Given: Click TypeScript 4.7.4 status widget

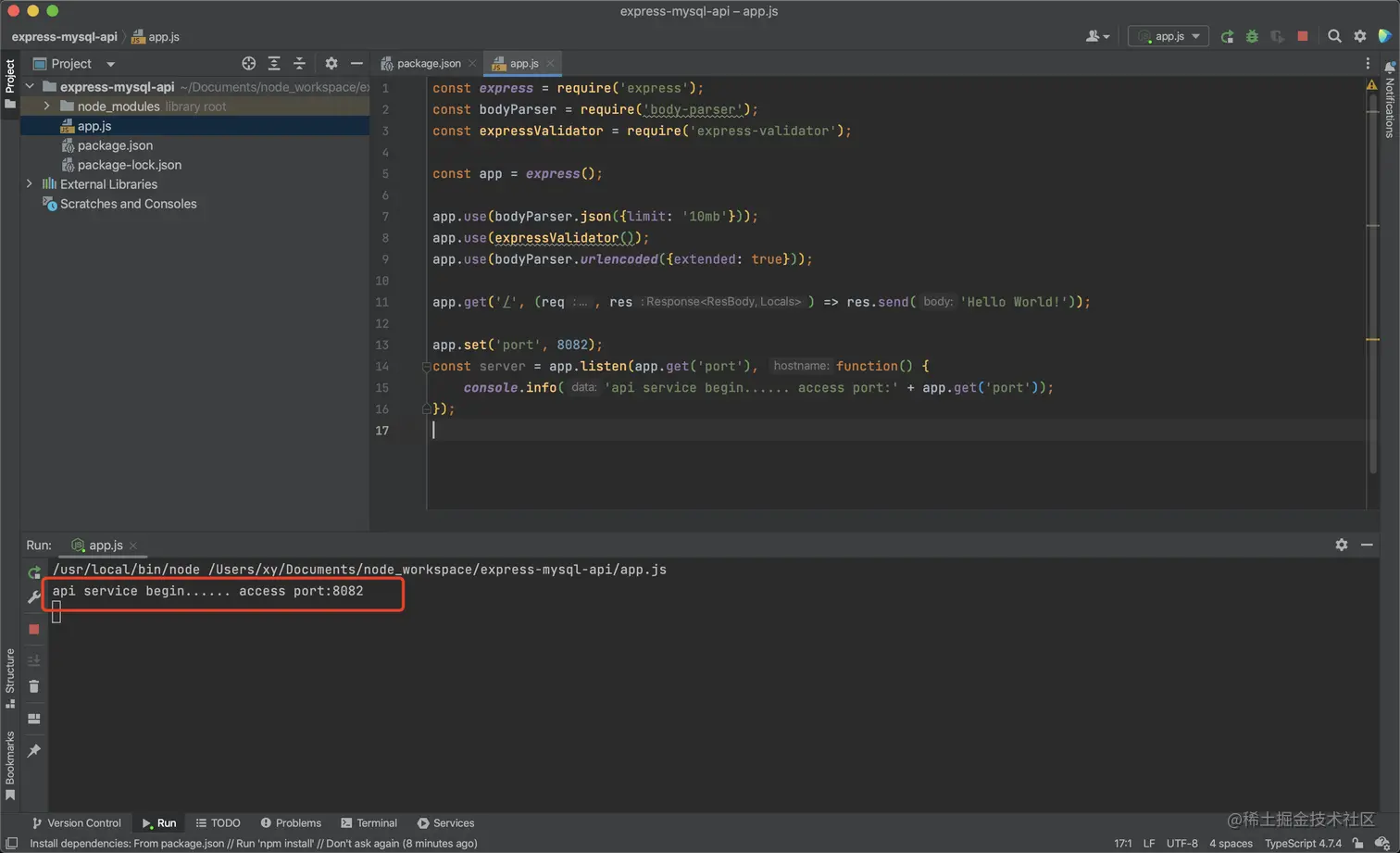Looking at the screenshot, I should (1303, 843).
